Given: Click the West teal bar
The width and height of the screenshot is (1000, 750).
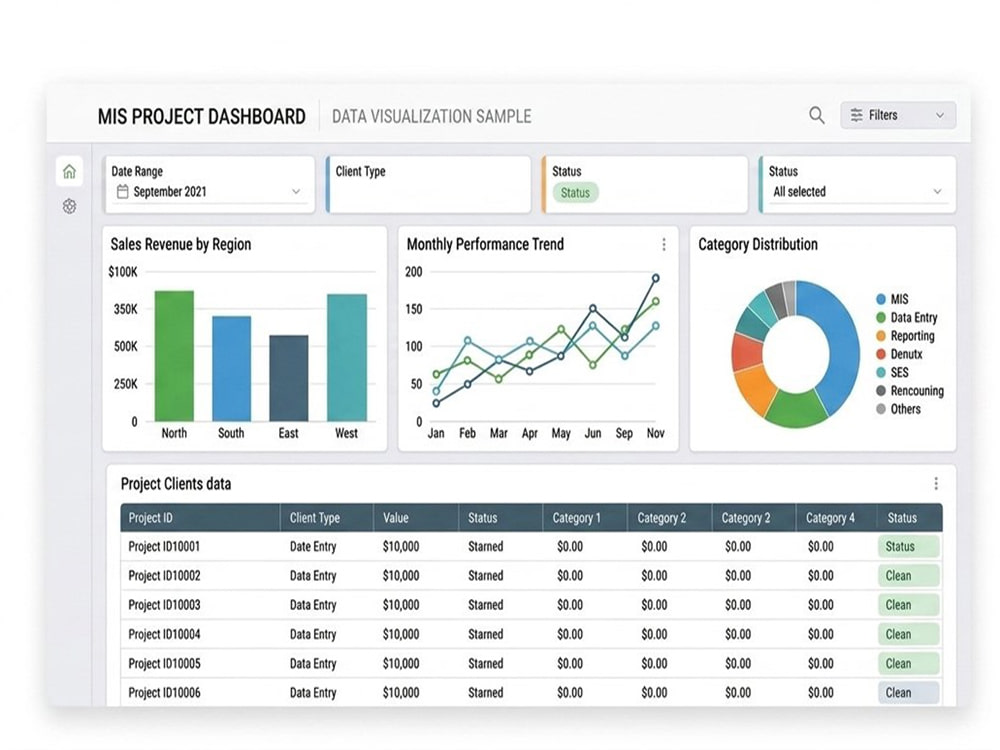Looking at the screenshot, I should pos(347,357).
